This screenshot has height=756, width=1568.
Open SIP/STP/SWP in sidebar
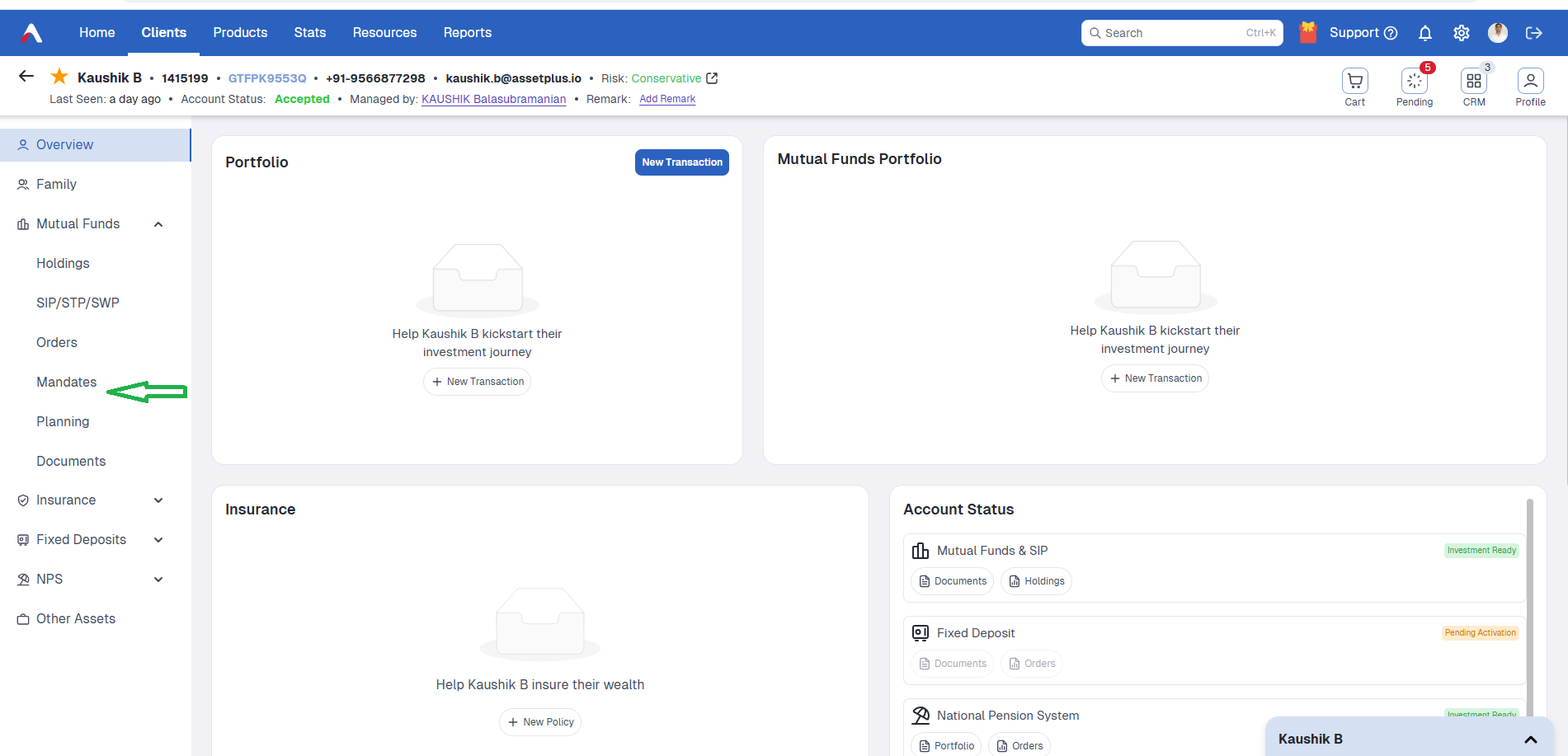click(x=78, y=303)
